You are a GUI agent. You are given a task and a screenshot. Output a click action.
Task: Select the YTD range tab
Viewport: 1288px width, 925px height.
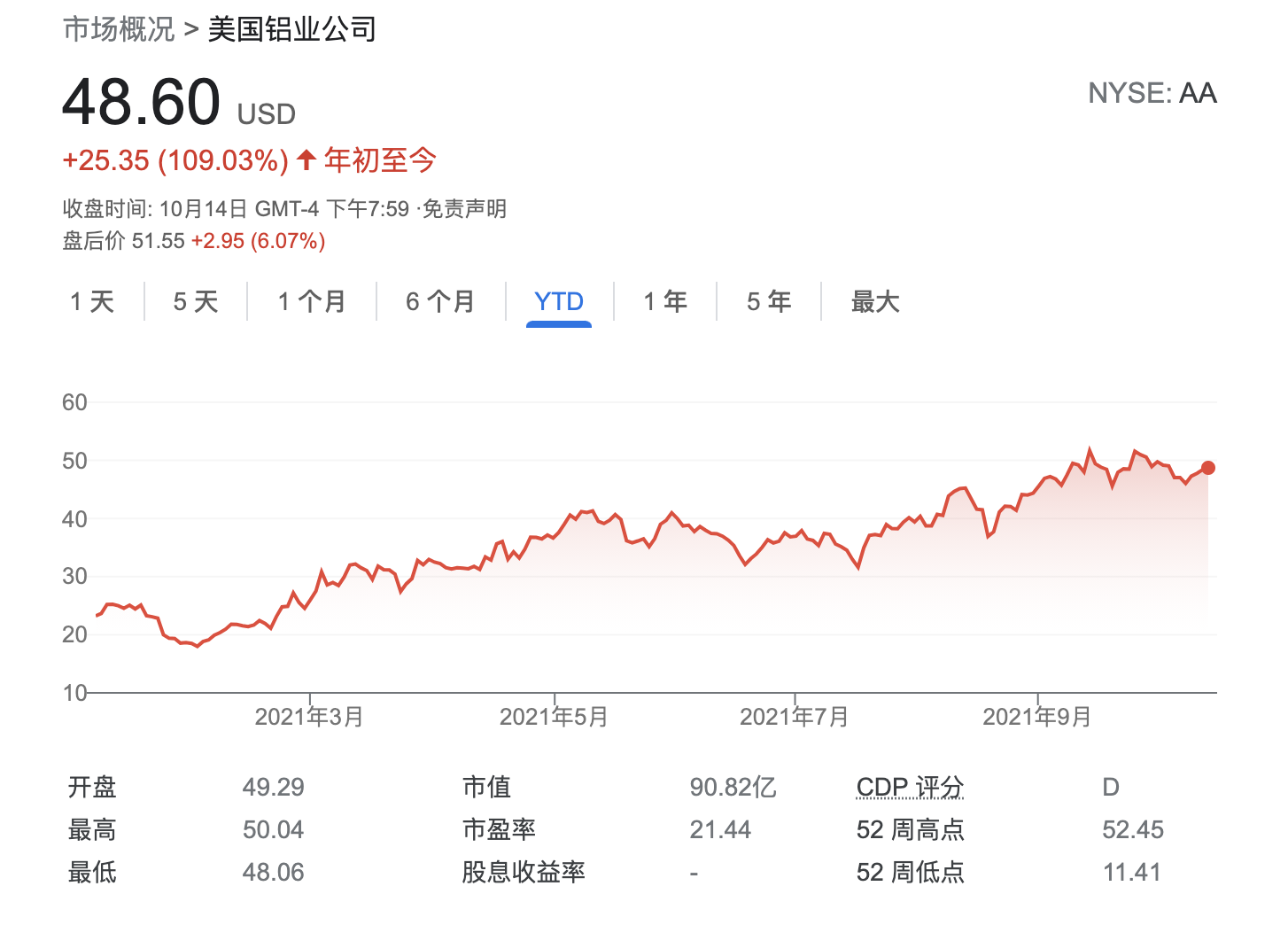(559, 301)
